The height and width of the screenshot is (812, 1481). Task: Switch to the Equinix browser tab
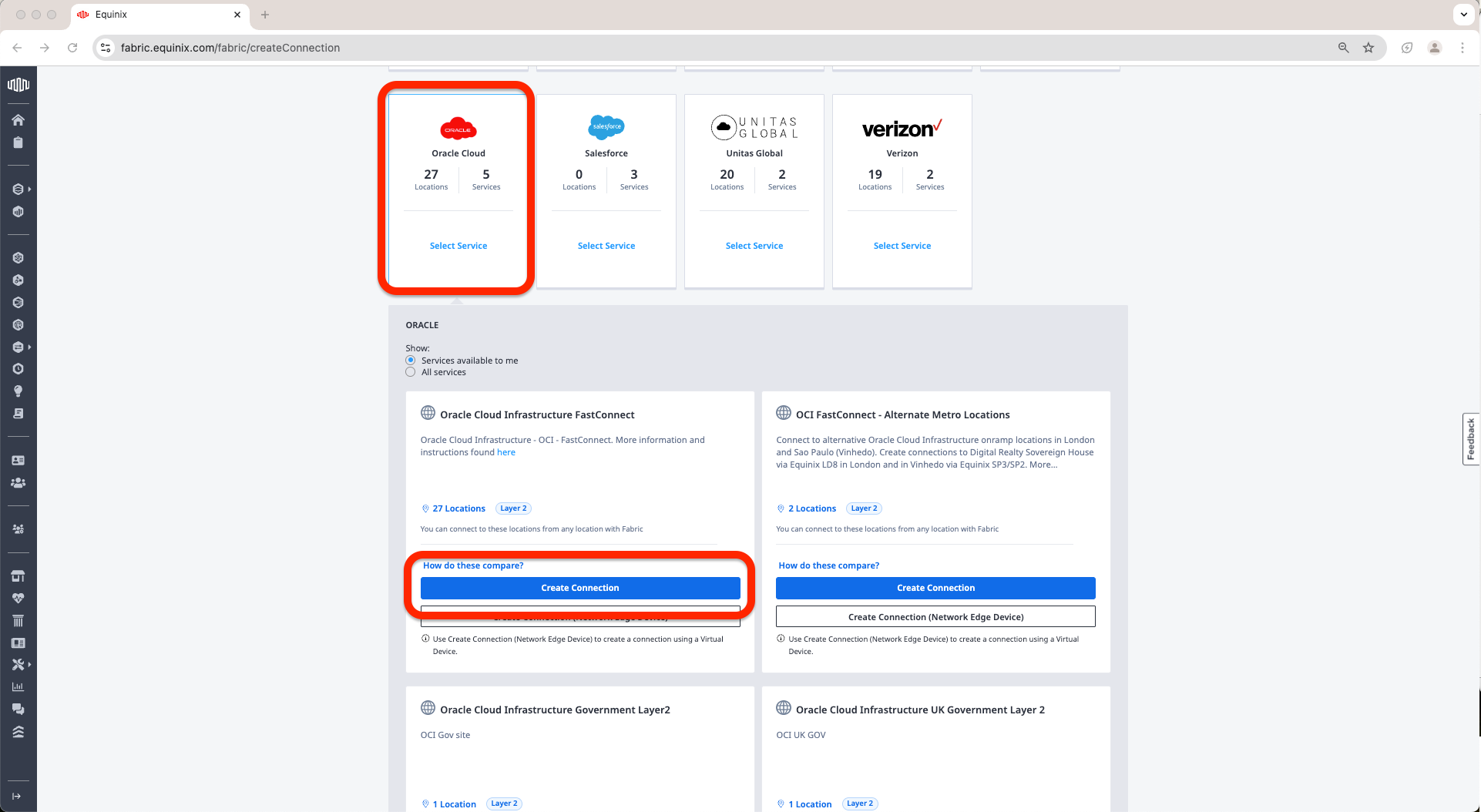[160, 15]
